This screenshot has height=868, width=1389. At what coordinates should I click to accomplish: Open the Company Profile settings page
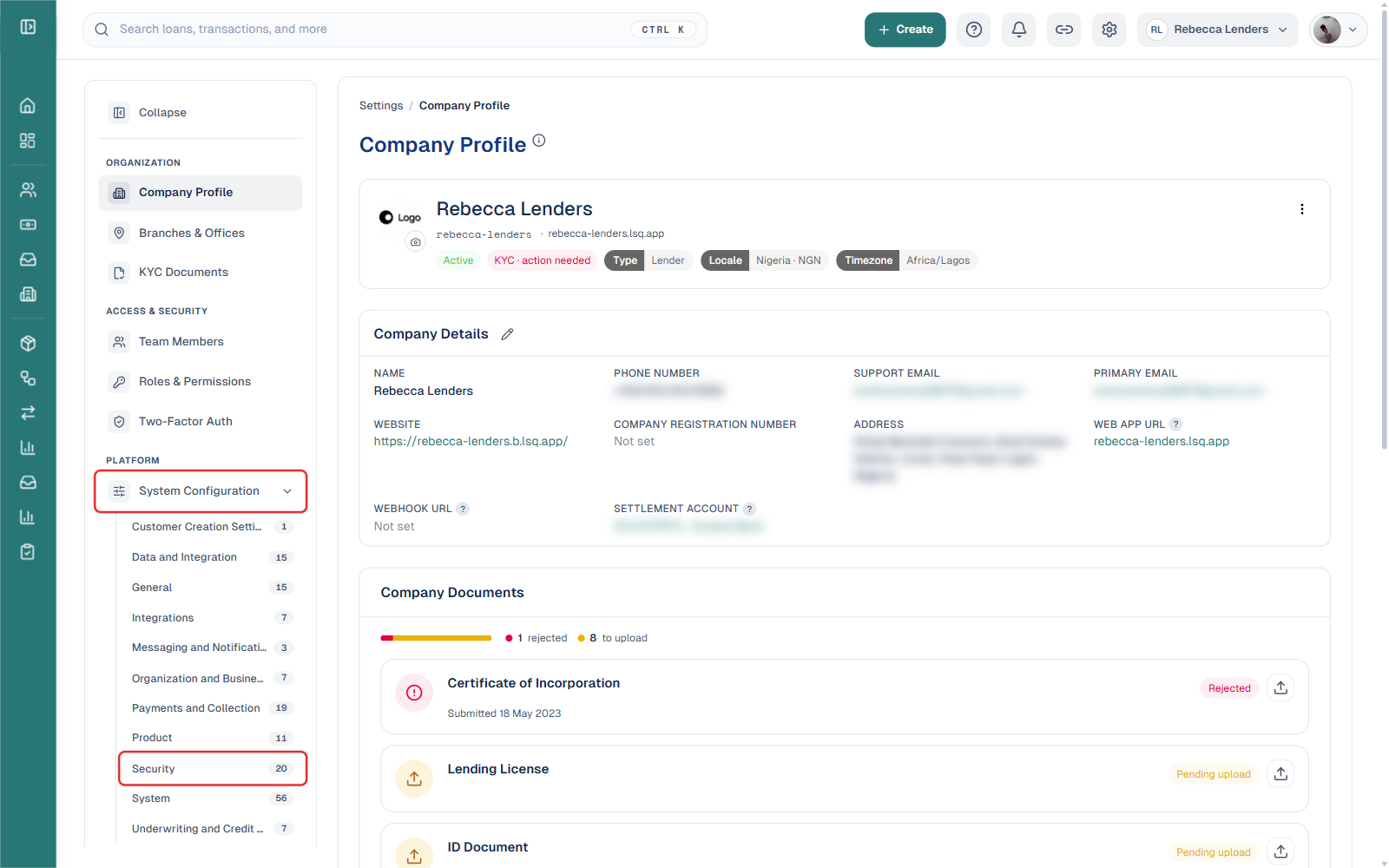(x=201, y=193)
